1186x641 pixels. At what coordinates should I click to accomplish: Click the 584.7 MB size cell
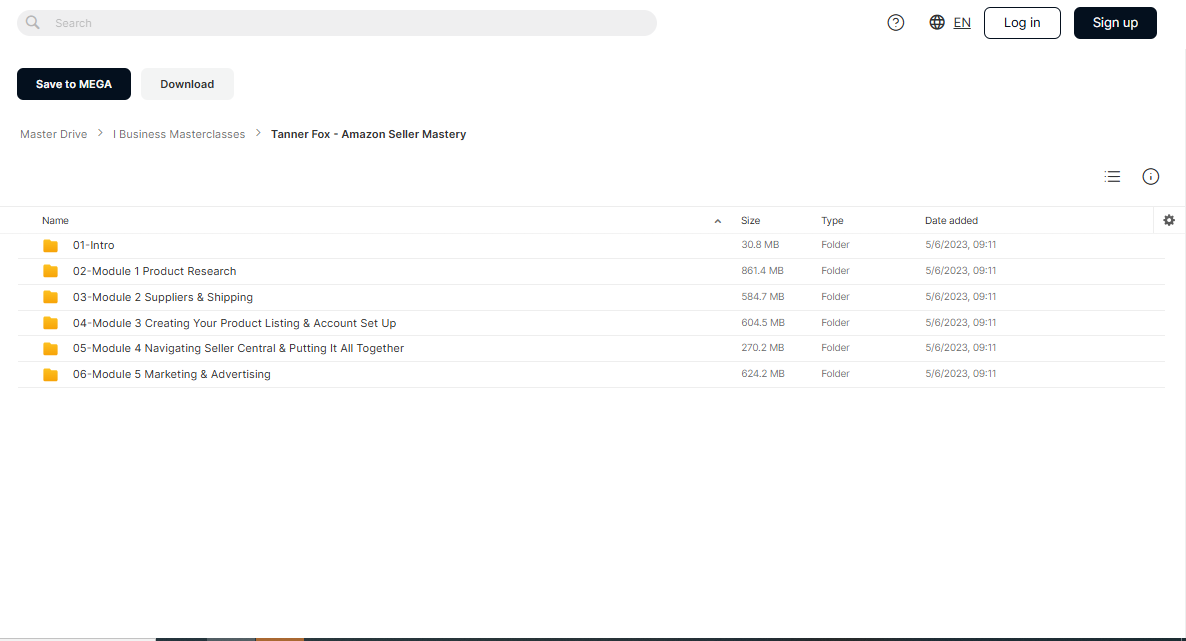pos(762,297)
